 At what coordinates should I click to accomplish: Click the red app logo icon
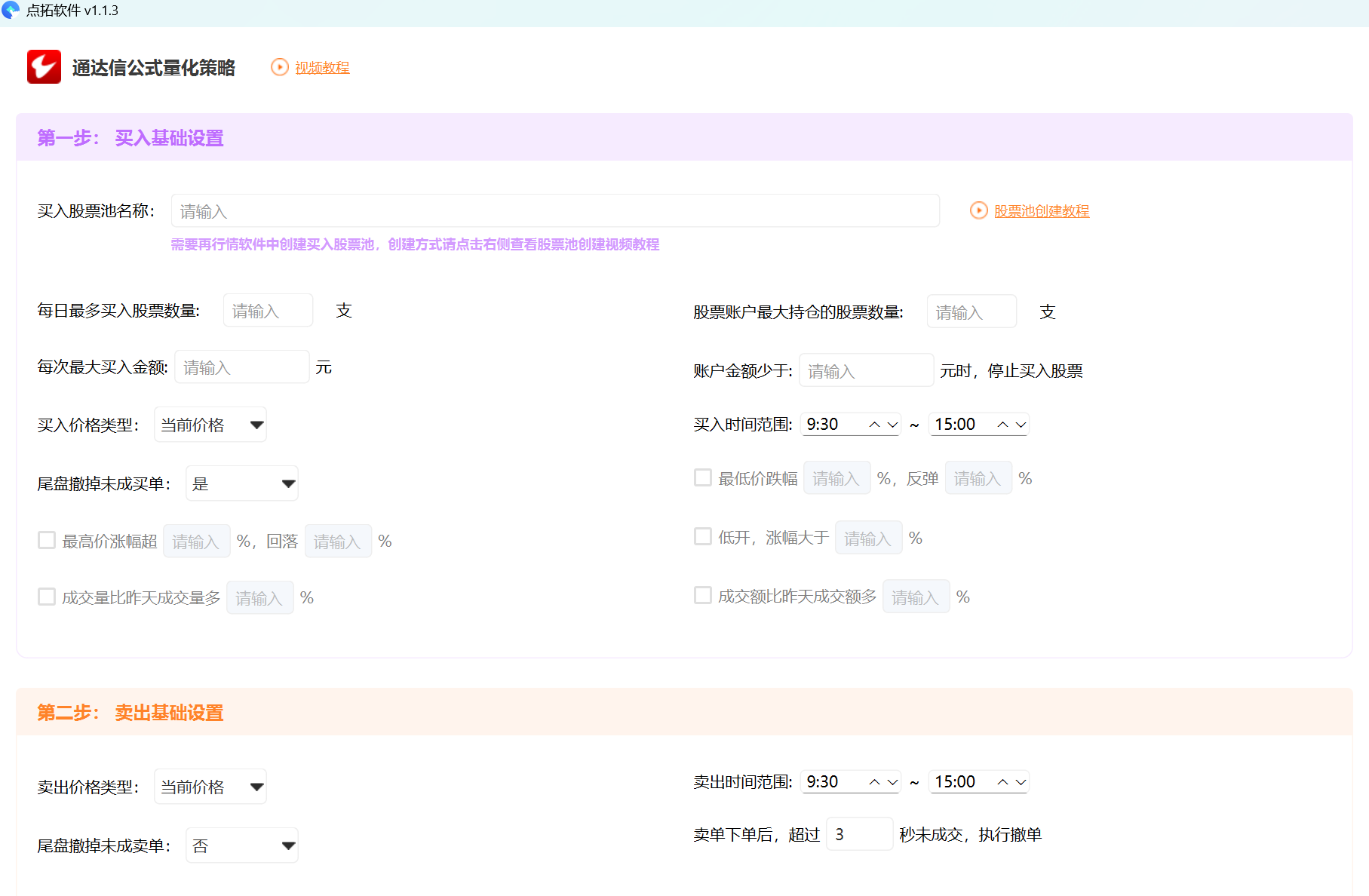point(44,67)
